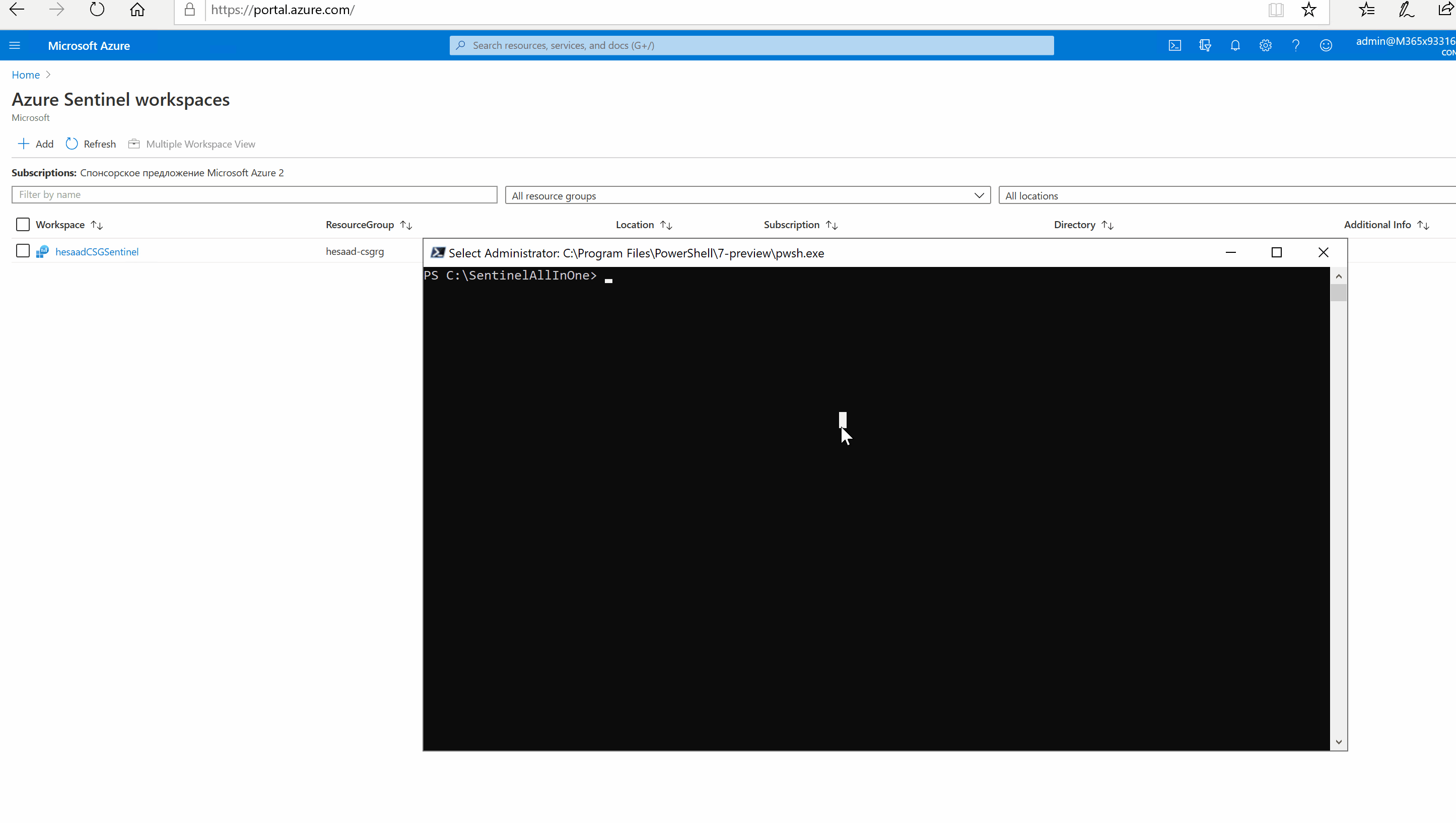Click the Refresh workspaces icon
The height and width of the screenshot is (823, 1456).
(x=72, y=144)
